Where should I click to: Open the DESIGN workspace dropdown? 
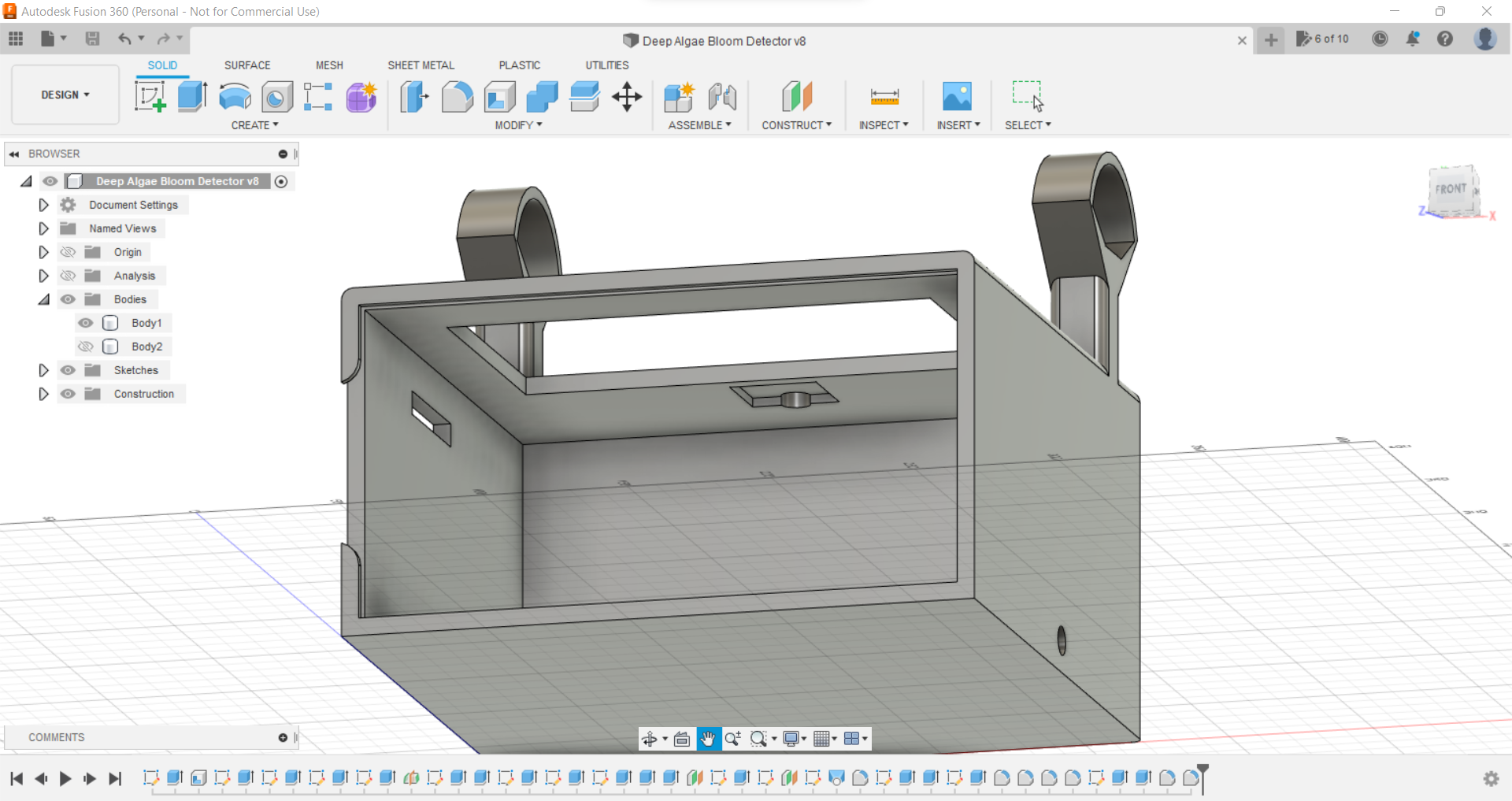point(65,95)
